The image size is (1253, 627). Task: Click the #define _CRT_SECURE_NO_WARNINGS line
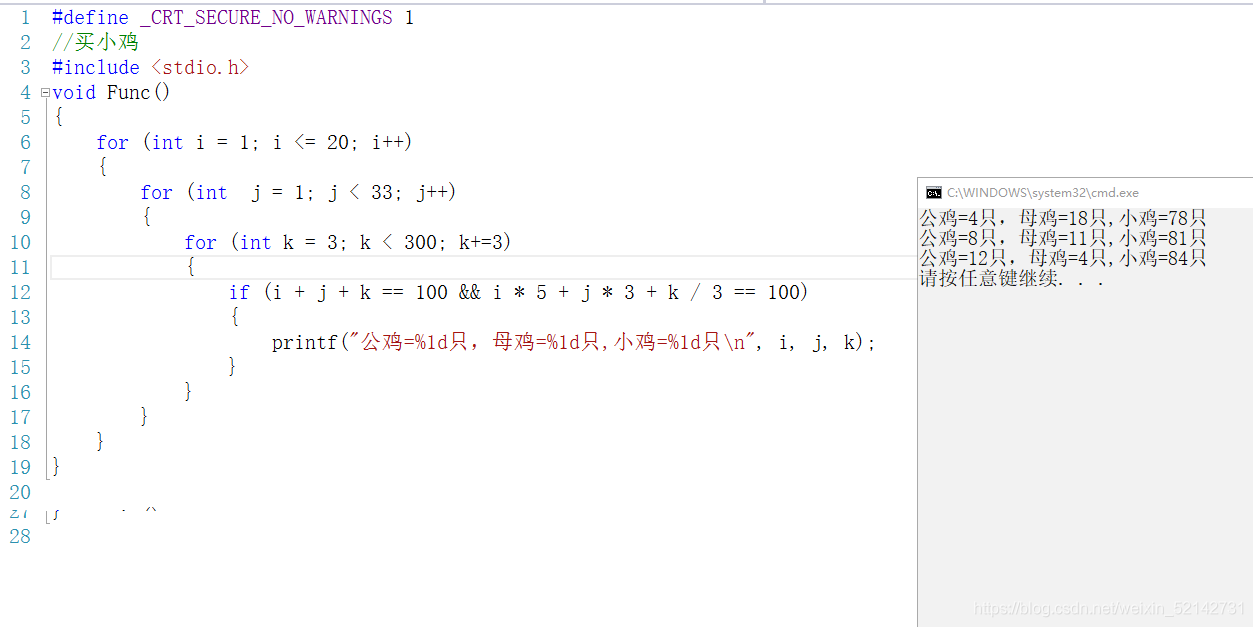(x=233, y=18)
